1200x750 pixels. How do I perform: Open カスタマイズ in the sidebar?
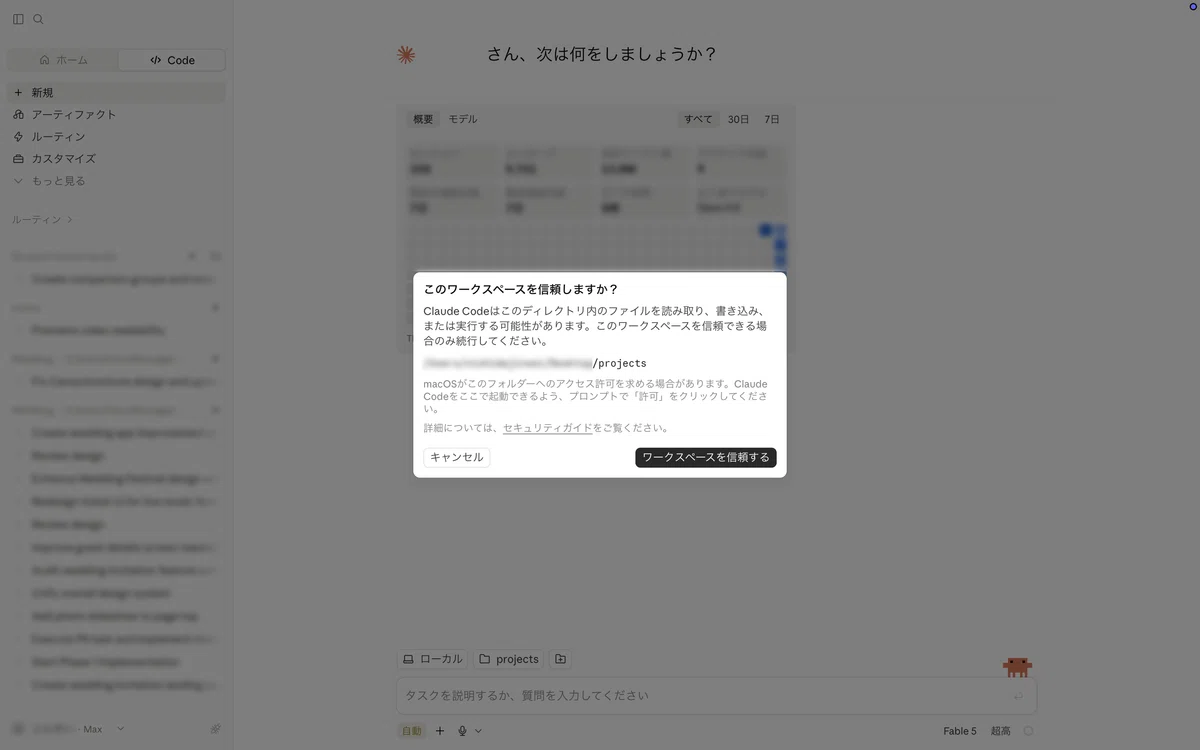click(116, 158)
